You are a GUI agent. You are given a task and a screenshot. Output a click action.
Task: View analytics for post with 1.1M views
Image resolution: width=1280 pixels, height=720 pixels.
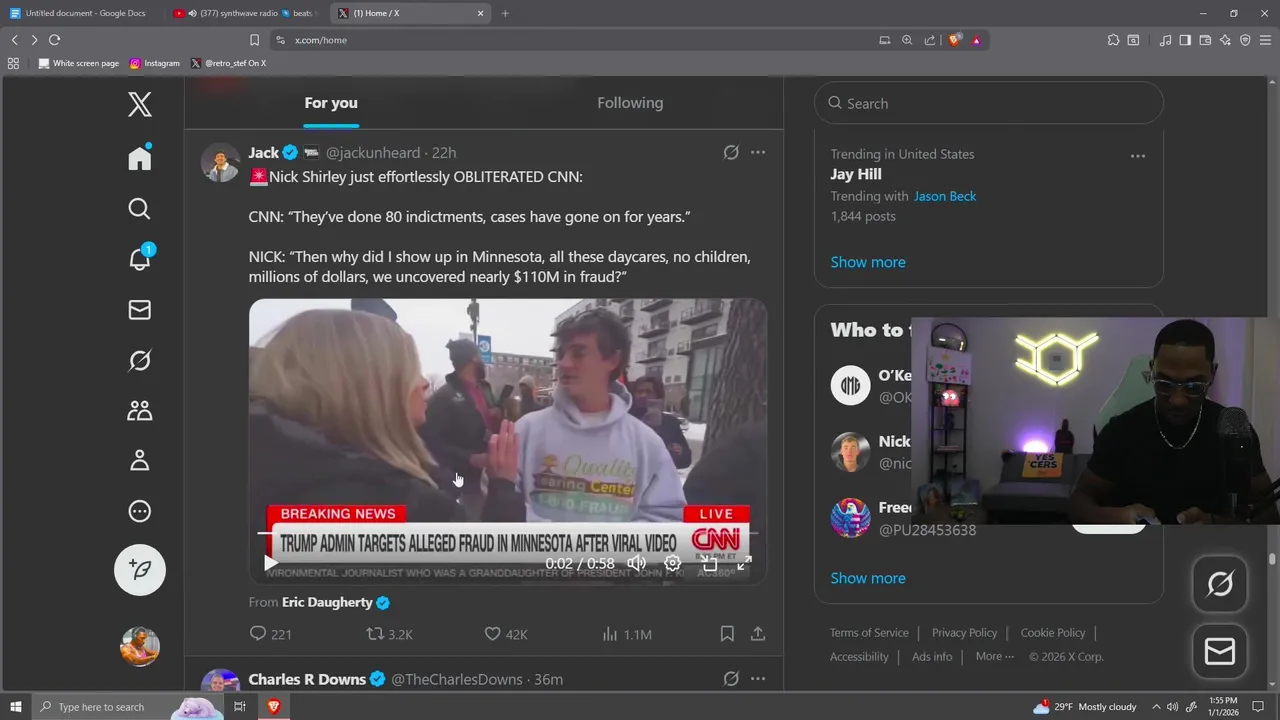pyautogui.click(x=627, y=634)
